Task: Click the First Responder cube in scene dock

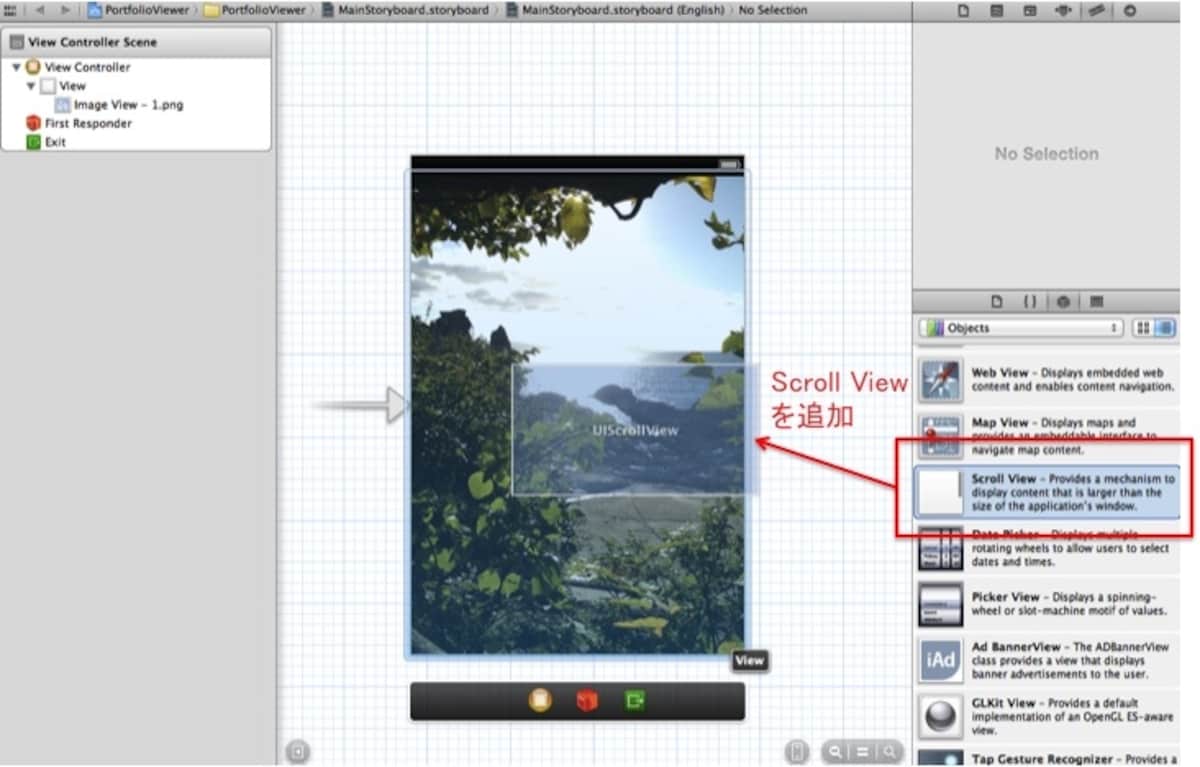Action: (587, 701)
